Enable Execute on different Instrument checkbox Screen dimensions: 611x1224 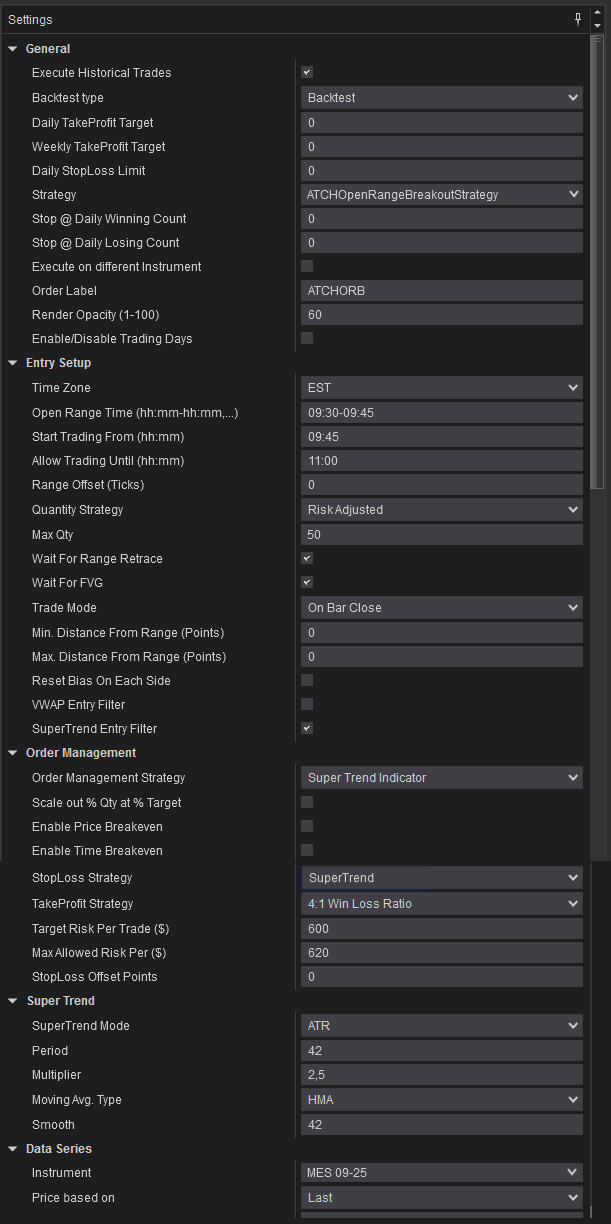point(307,266)
